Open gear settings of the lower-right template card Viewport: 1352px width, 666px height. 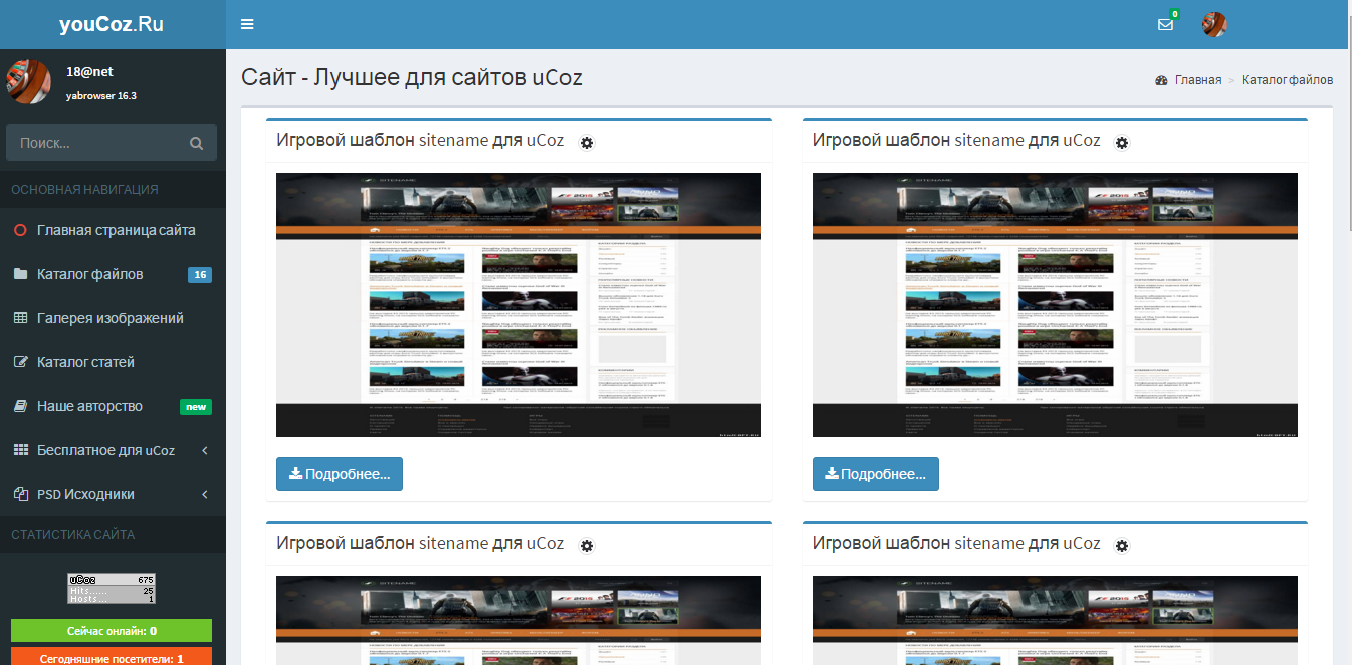pos(1122,546)
